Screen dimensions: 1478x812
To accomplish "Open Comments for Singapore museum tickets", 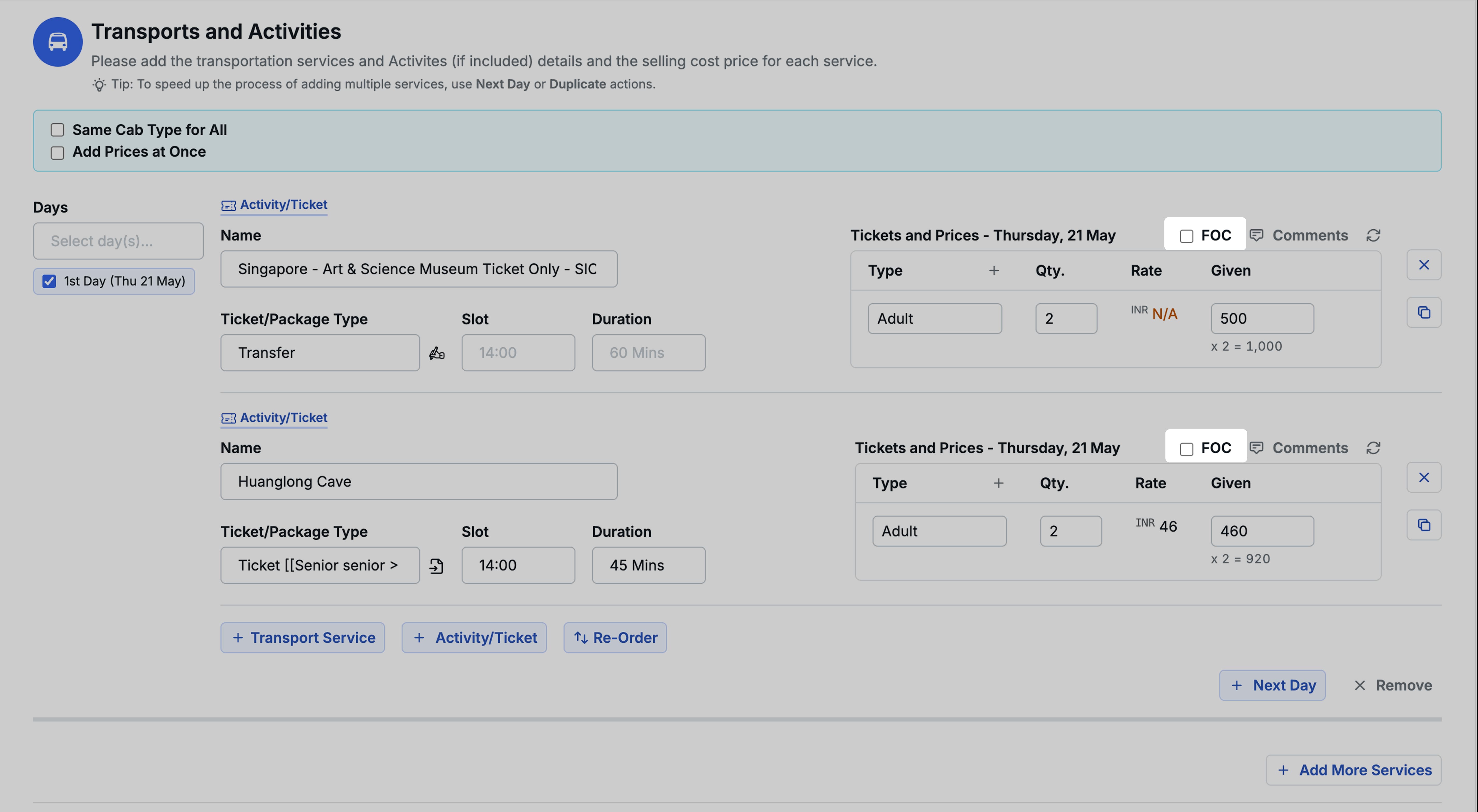I will pyautogui.click(x=1298, y=236).
